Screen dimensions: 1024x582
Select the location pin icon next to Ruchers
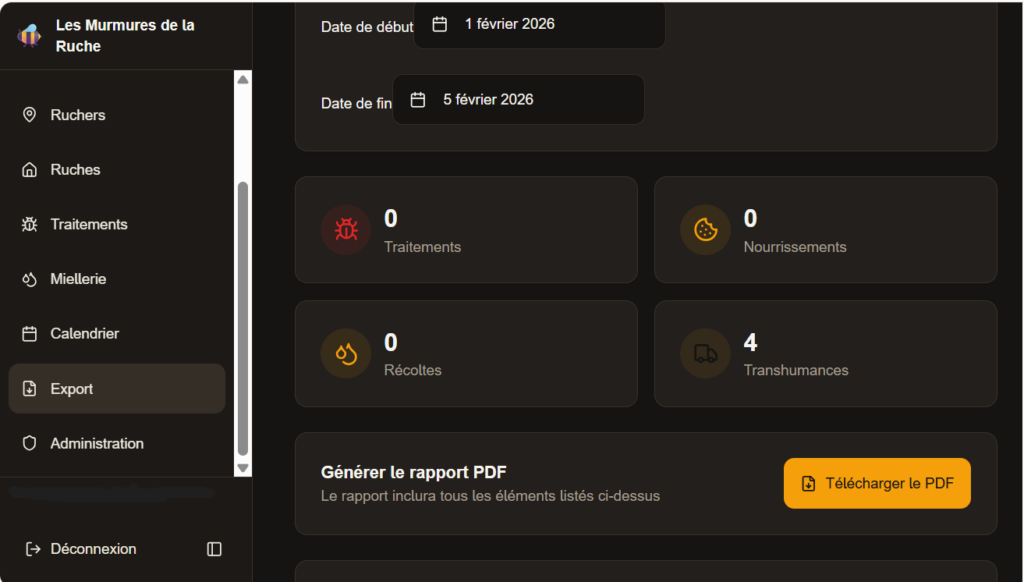30,115
